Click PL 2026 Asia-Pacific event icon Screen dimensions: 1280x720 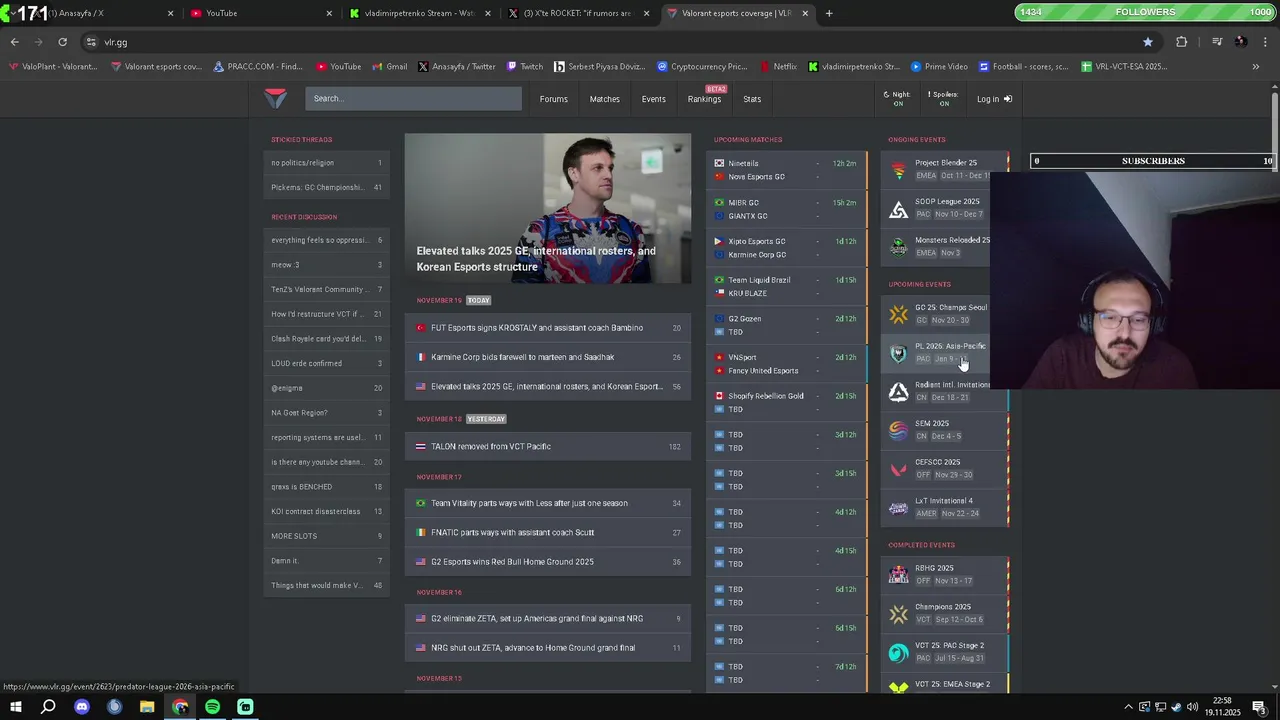[898, 353]
